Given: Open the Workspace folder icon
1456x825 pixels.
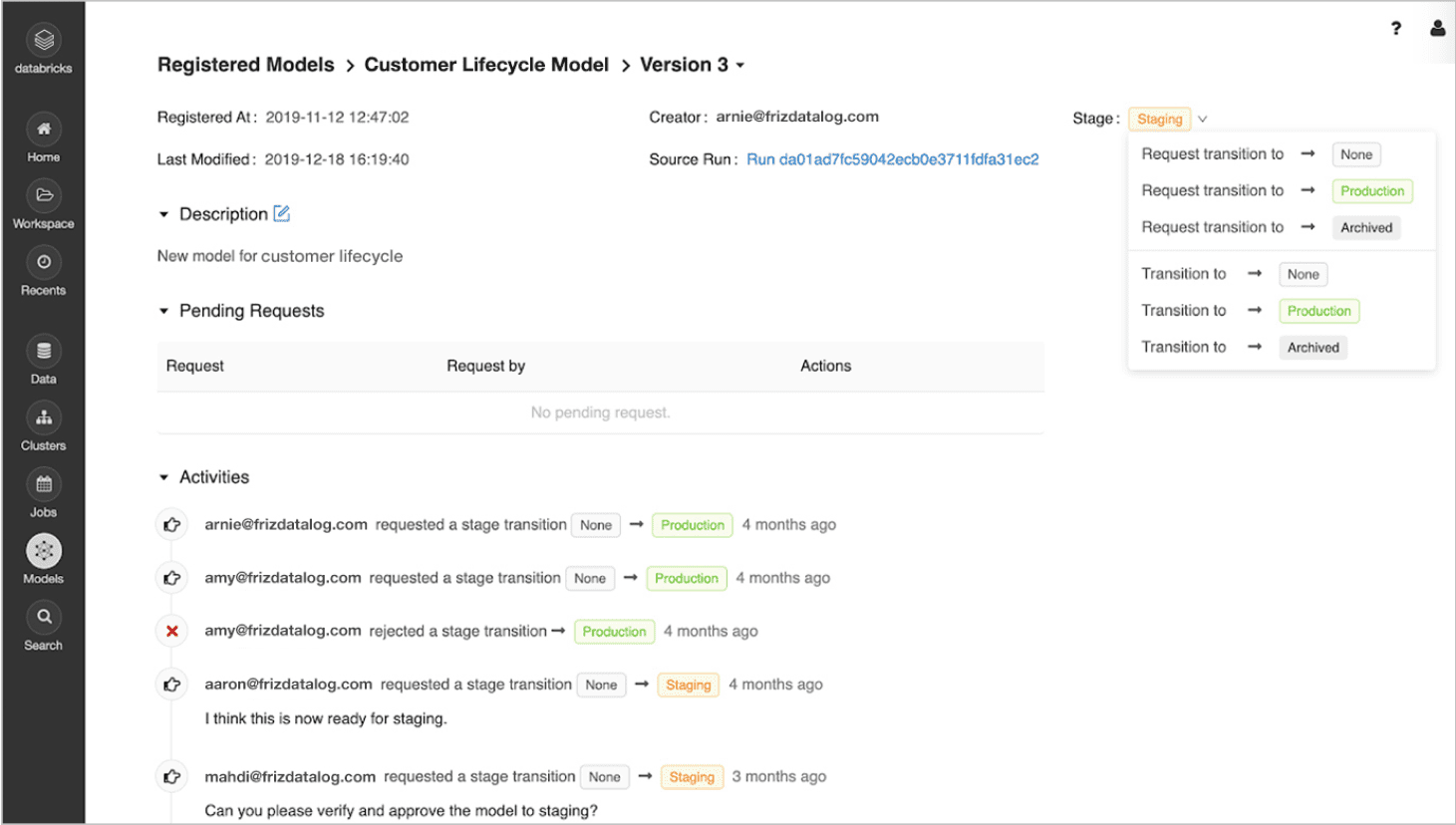Looking at the screenshot, I should 44,196.
